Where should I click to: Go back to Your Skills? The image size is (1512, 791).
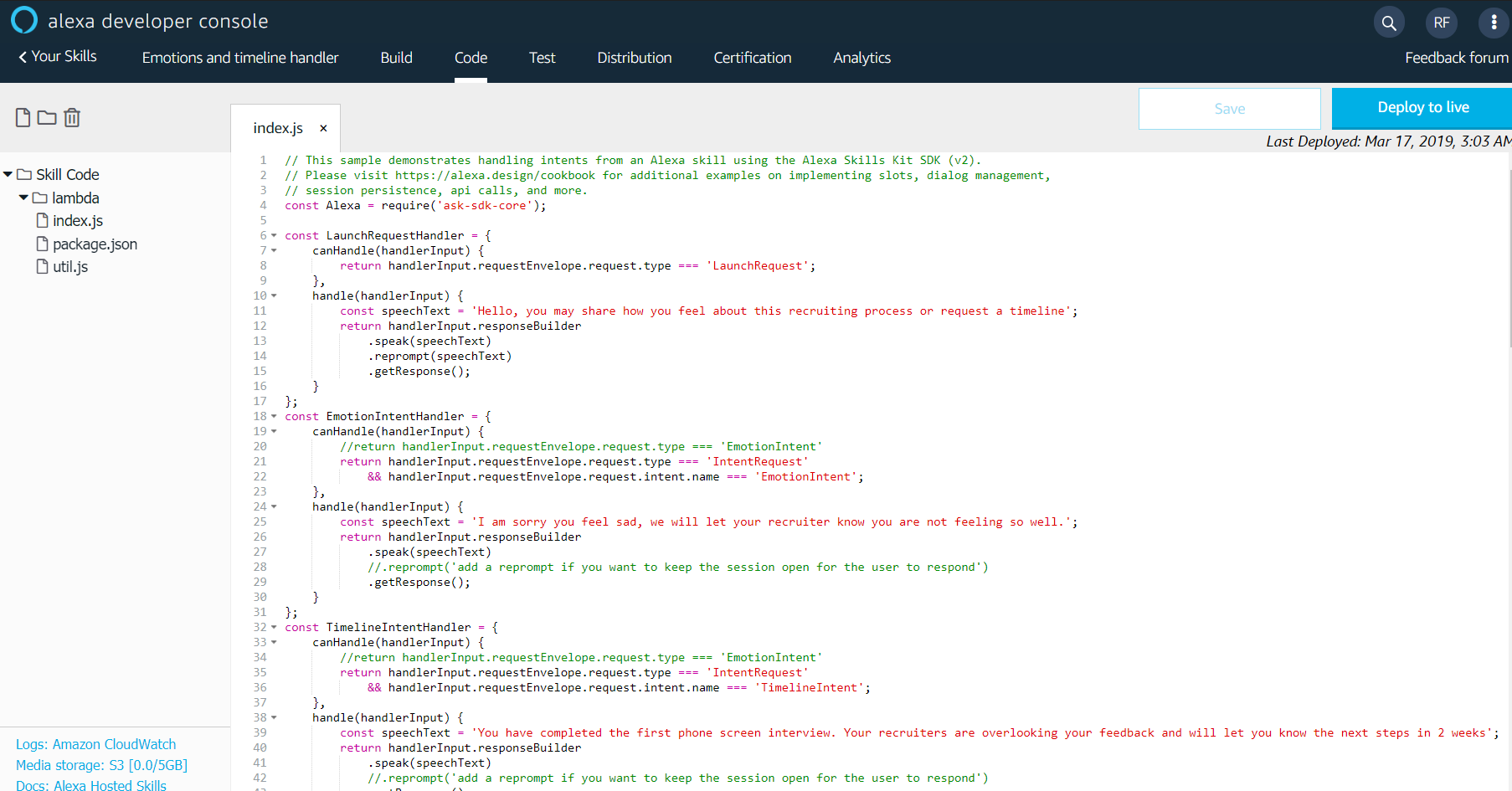(58, 56)
